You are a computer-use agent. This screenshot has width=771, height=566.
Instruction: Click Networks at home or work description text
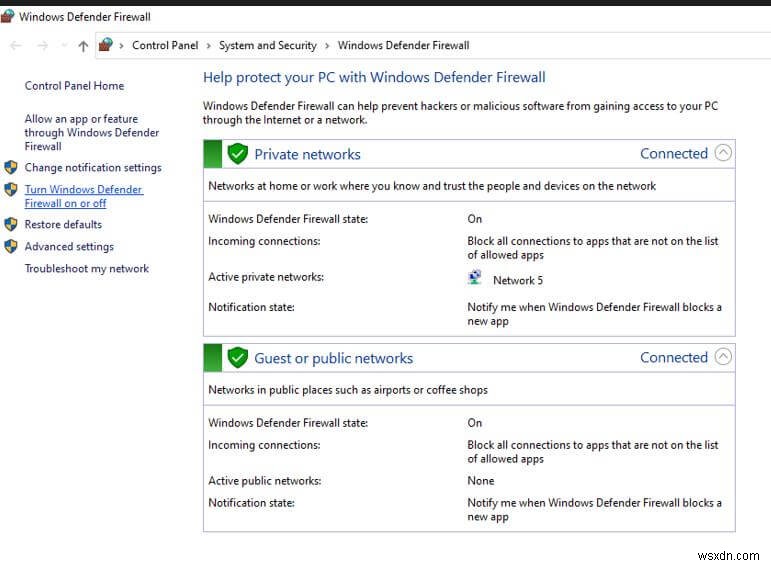(432, 186)
